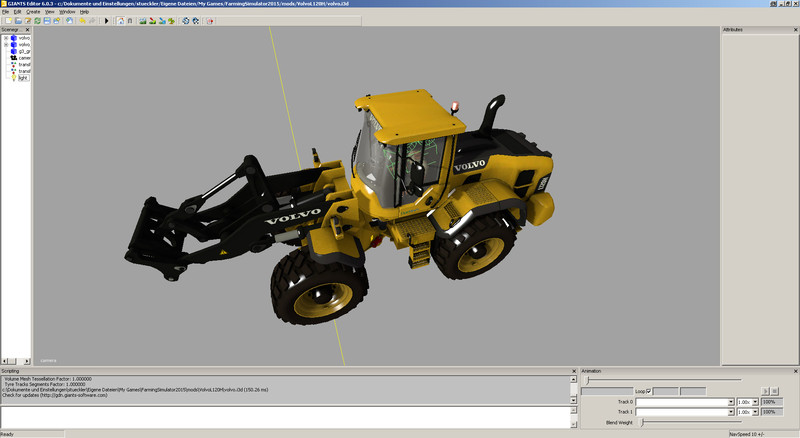Open the Track 0 speed 1.00x dropdown
This screenshot has width=800, height=438.
pyautogui.click(x=755, y=402)
